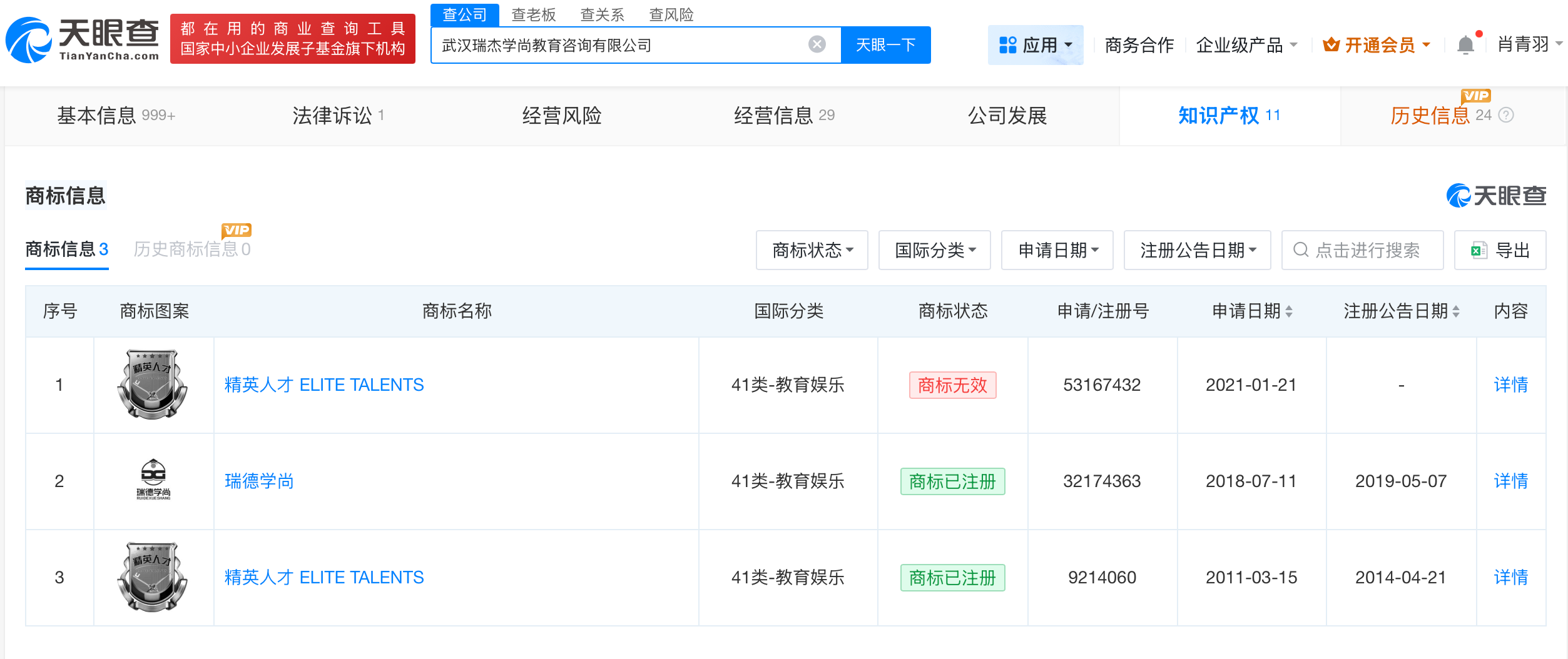This screenshot has height=659, width=1568.
Task: Click the help question mark beside 历史信息
Action: click(1507, 115)
